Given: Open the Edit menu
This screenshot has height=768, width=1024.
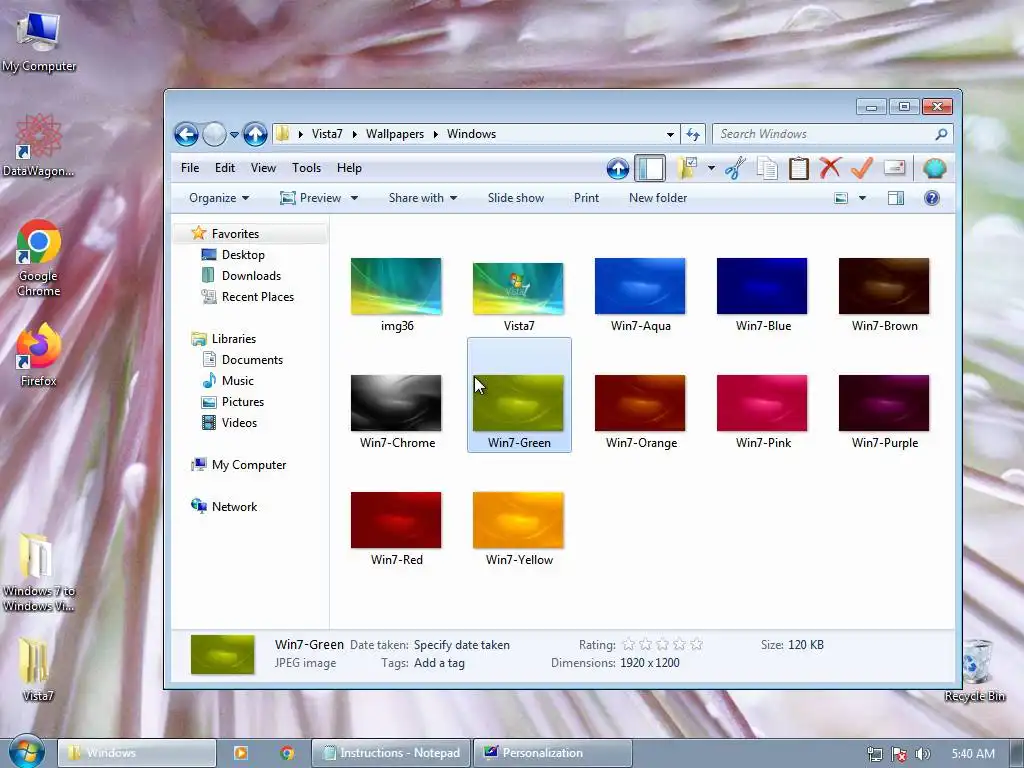Looking at the screenshot, I should (x=225, y=168).
